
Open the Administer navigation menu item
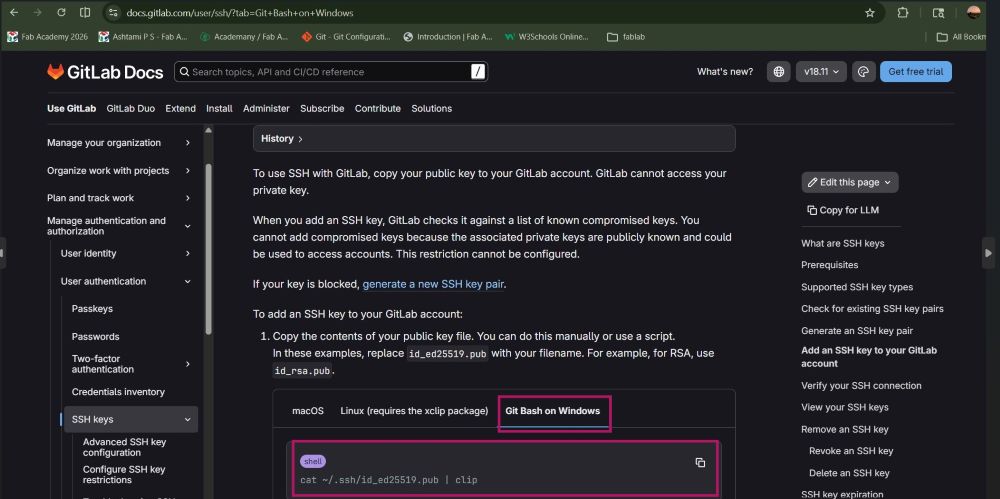click(x=266, y=108)
